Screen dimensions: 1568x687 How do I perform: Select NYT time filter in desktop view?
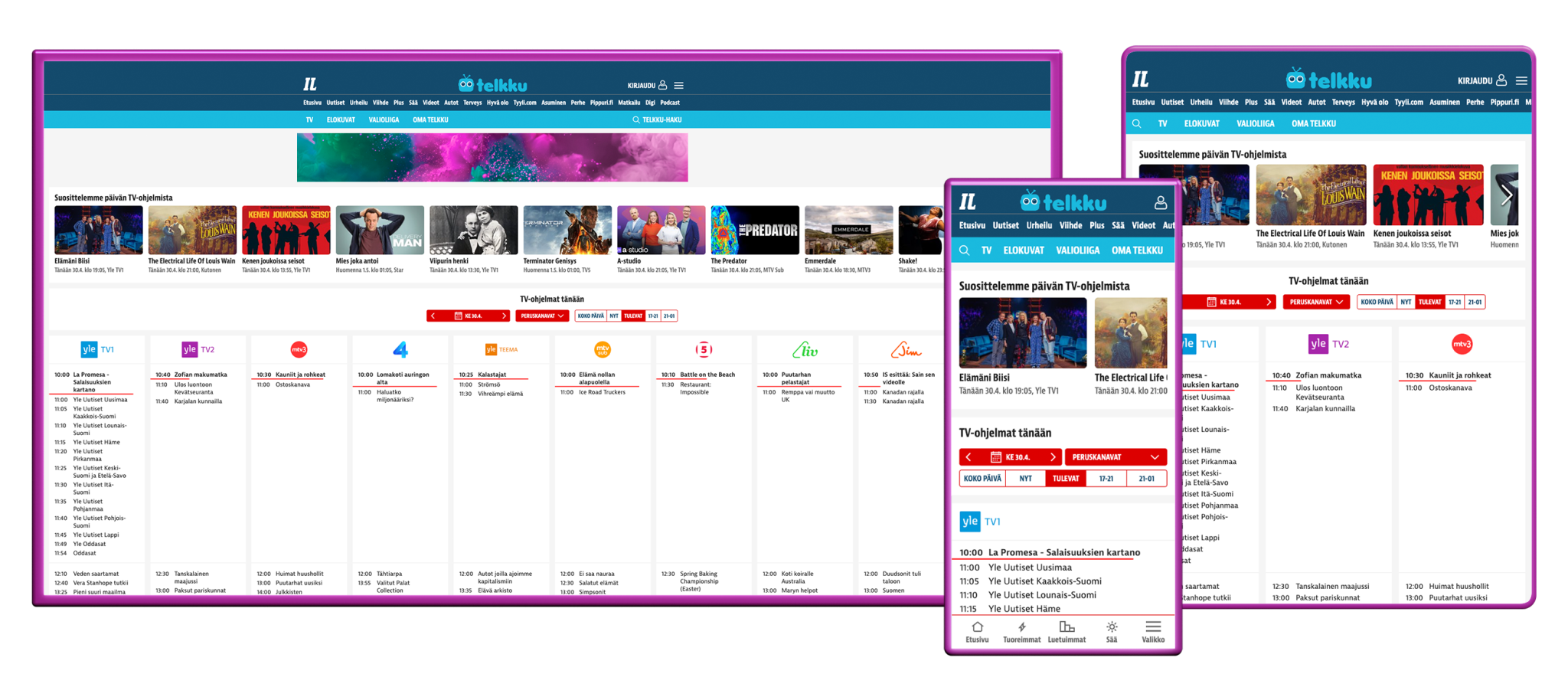tap(614, 316)
